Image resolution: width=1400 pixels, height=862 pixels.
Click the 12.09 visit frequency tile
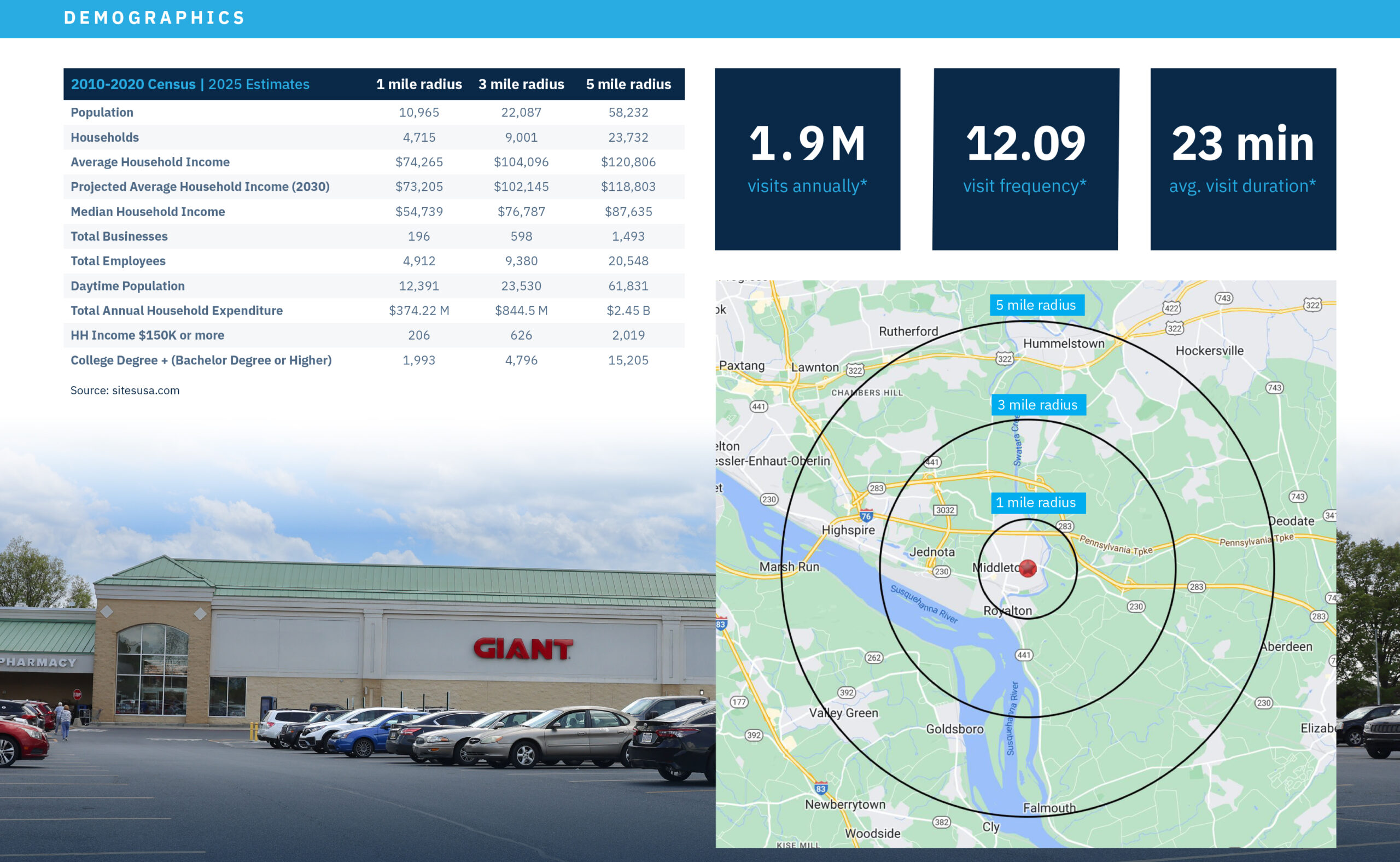(x=1025, y=159)
